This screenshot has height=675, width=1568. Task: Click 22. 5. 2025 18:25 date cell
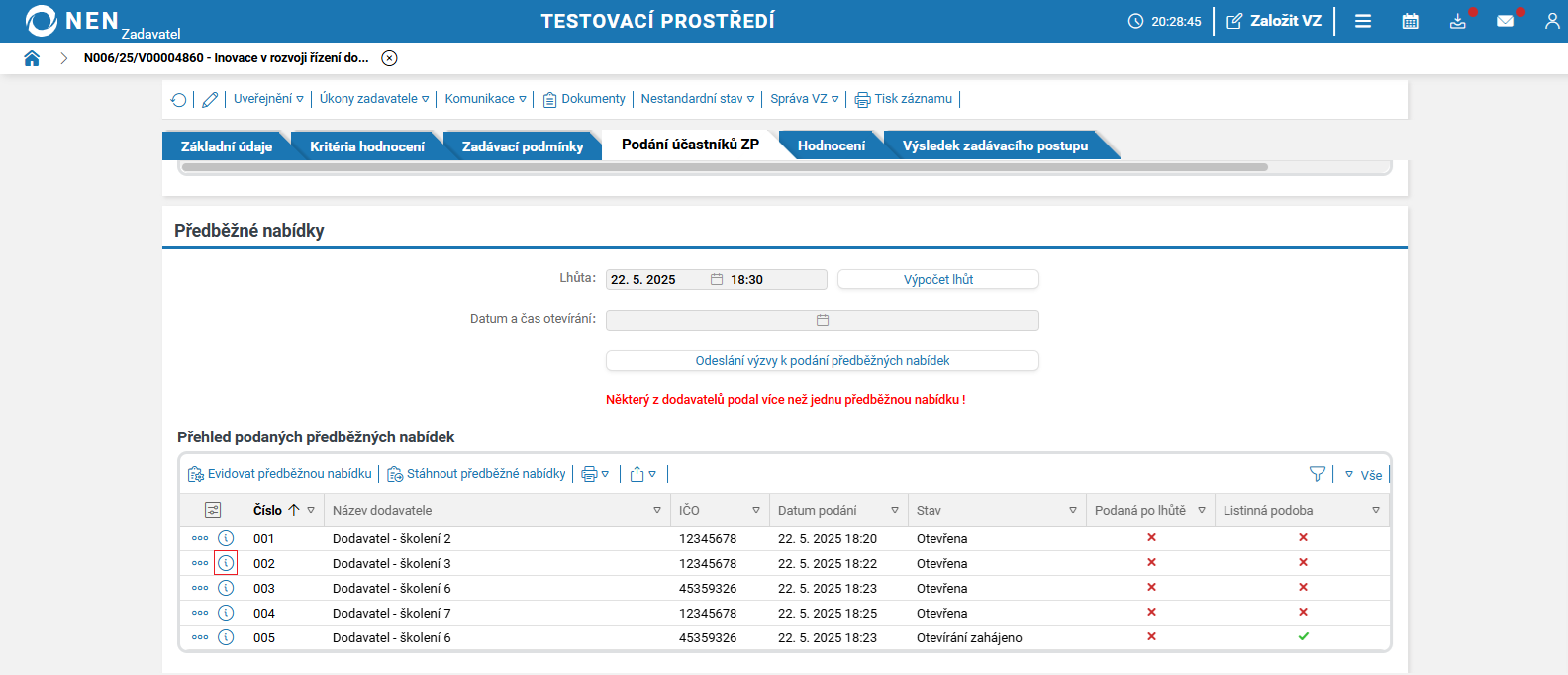coord(828,614)
